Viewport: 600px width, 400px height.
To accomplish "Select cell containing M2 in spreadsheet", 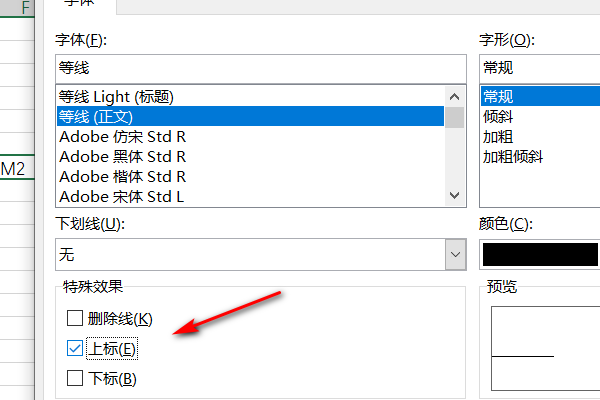I will [17, 168].
